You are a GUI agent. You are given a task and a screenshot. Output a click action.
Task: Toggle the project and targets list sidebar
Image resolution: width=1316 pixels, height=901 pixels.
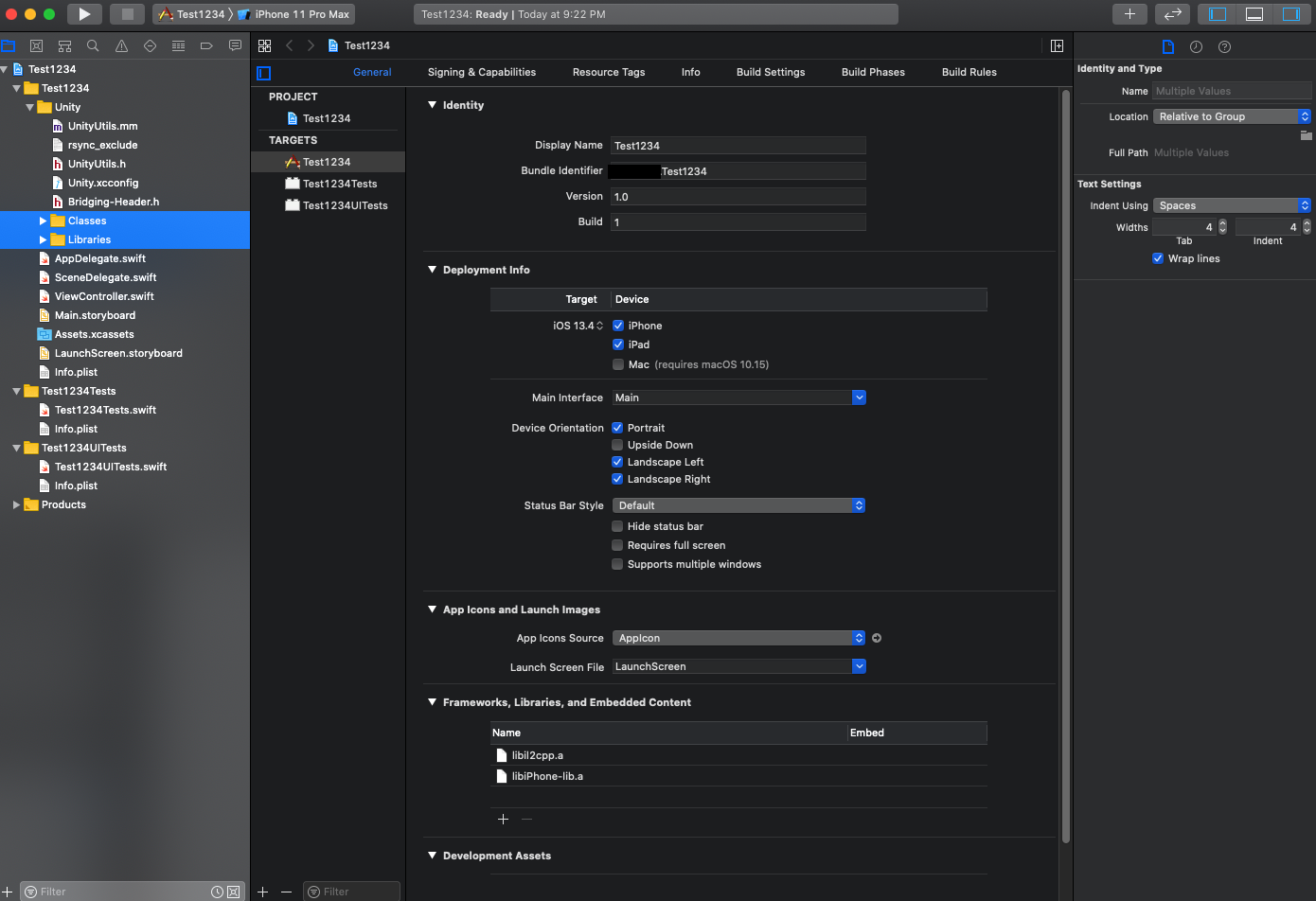264,73
